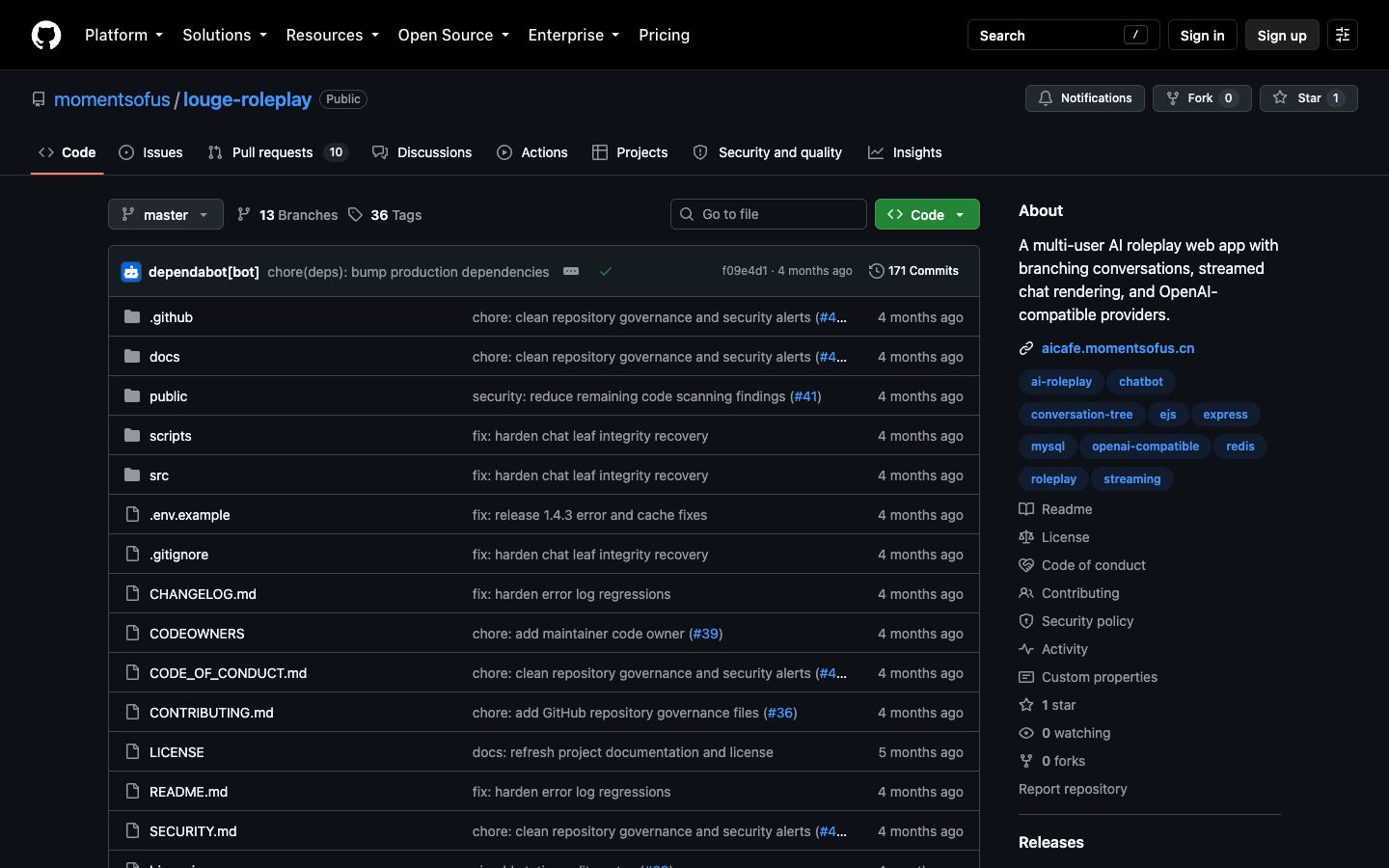Click the Sign in button
The image size is (1389, 868).
tap(1202, 35)
